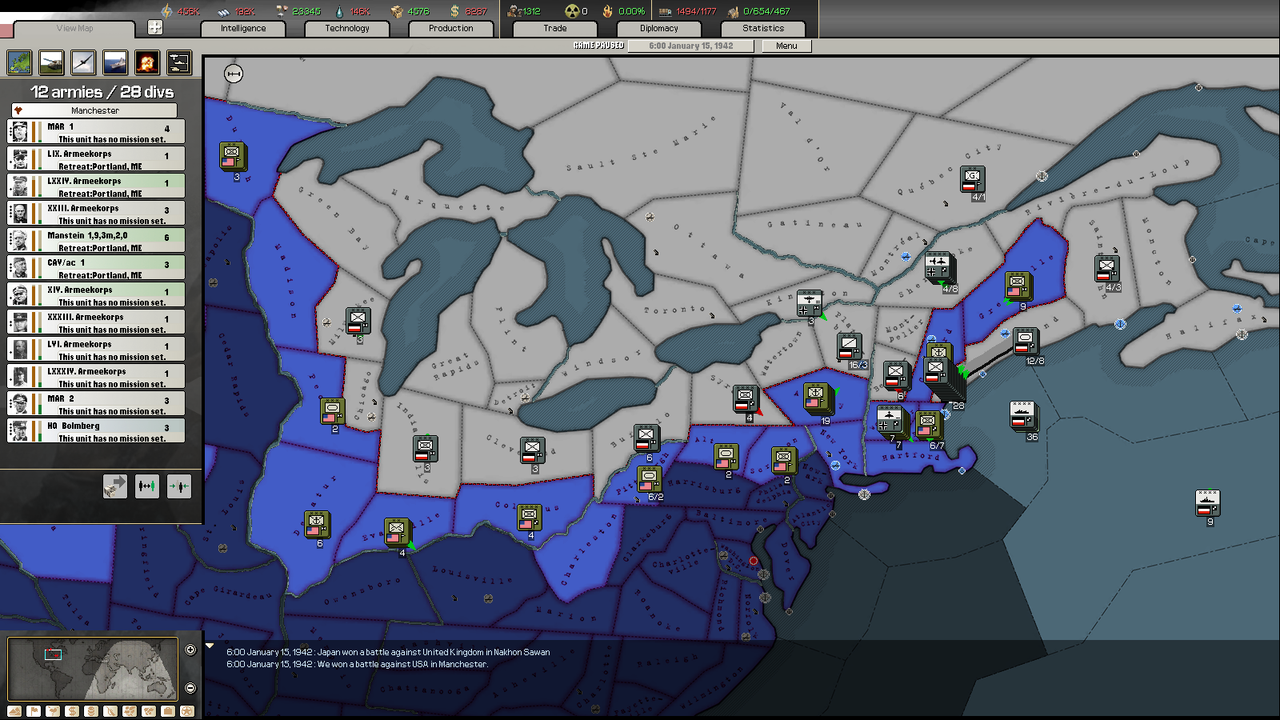Click the reorganize units button
Image resolution: width=1280 pixels, height=720 pixels.
[x=147, y=486]
